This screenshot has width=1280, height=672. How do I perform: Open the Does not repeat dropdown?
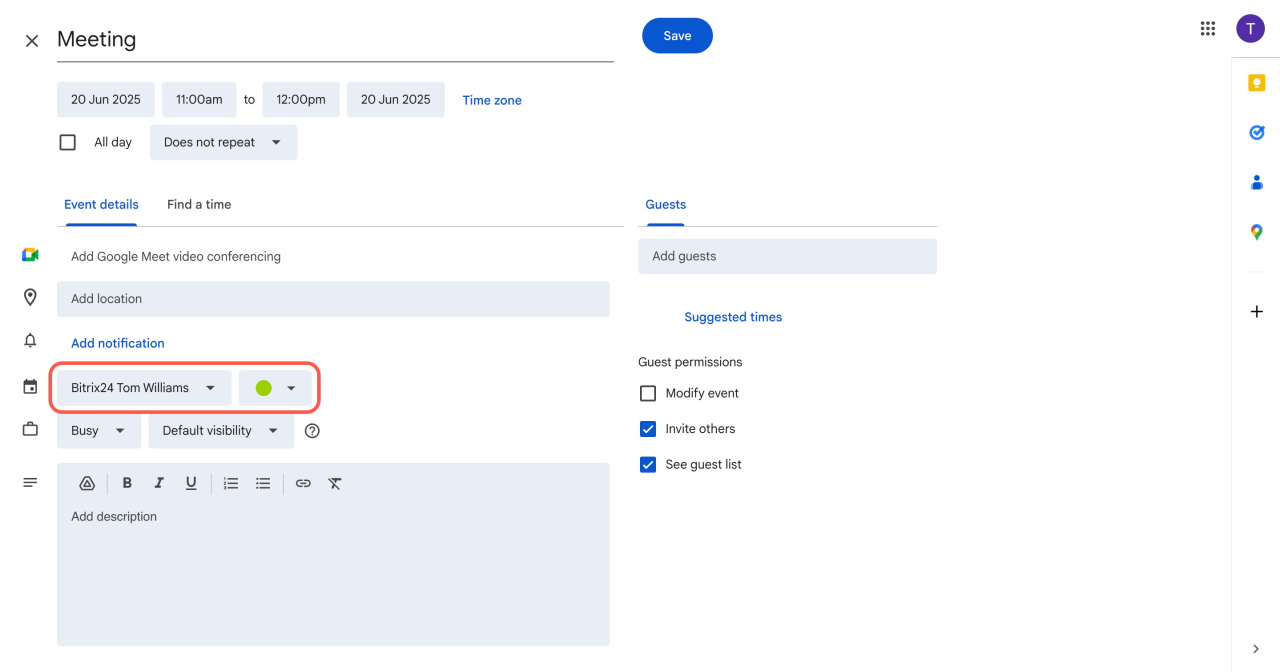(x=223, y=142)
